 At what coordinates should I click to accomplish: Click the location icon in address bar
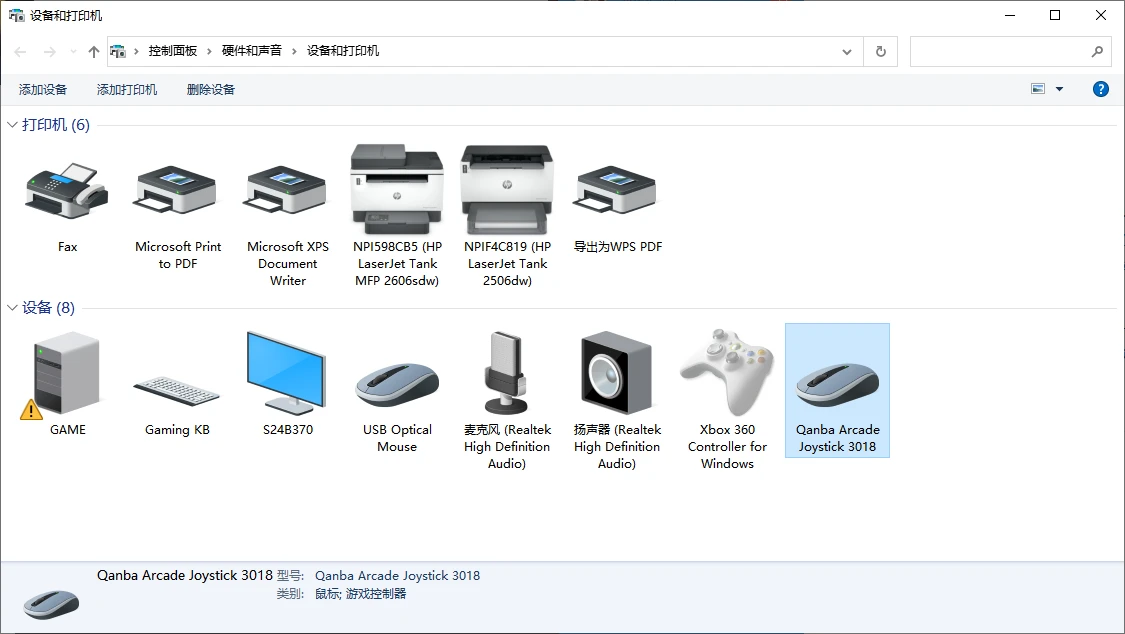click(118, 51)
